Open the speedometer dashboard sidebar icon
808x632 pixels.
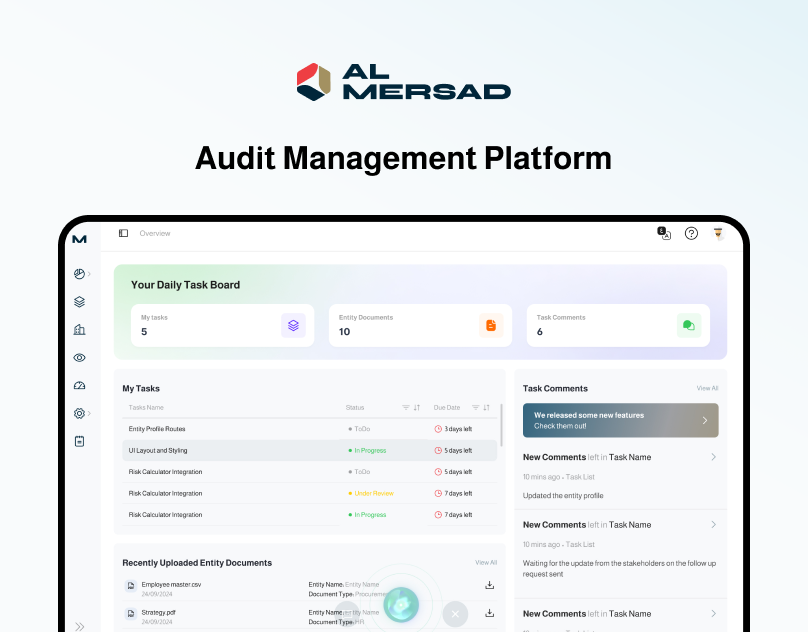[x=79, y=386]
